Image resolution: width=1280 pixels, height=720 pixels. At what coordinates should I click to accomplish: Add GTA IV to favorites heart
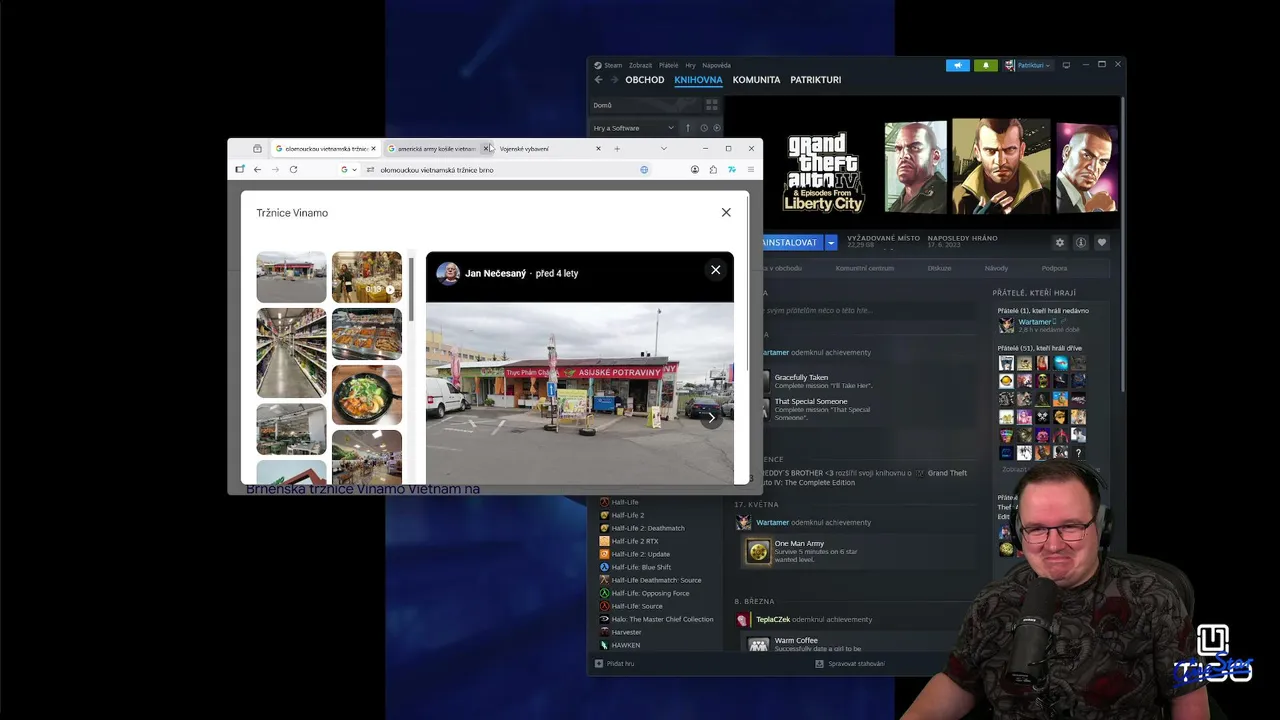[x=1102, y=242]
